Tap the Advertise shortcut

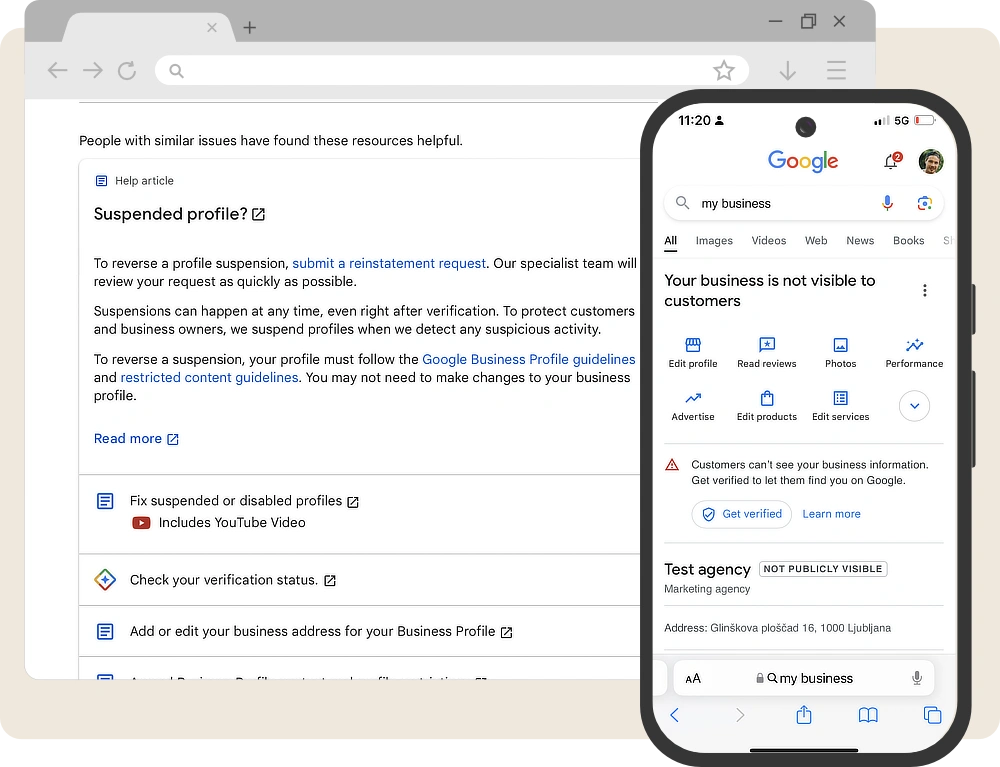pos(693,406)
